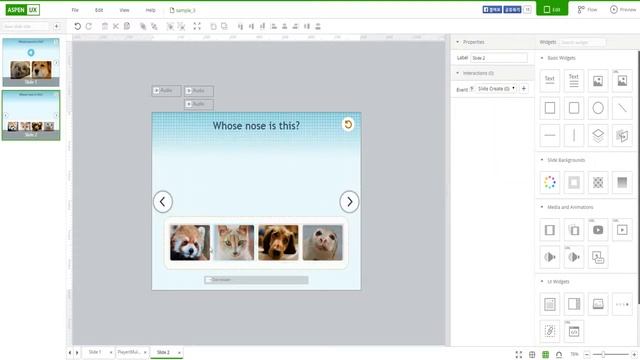Add a multi-line Text paragraph widget
The height and width of the screenshot is (360, 640).
click(x=574, y=80)
